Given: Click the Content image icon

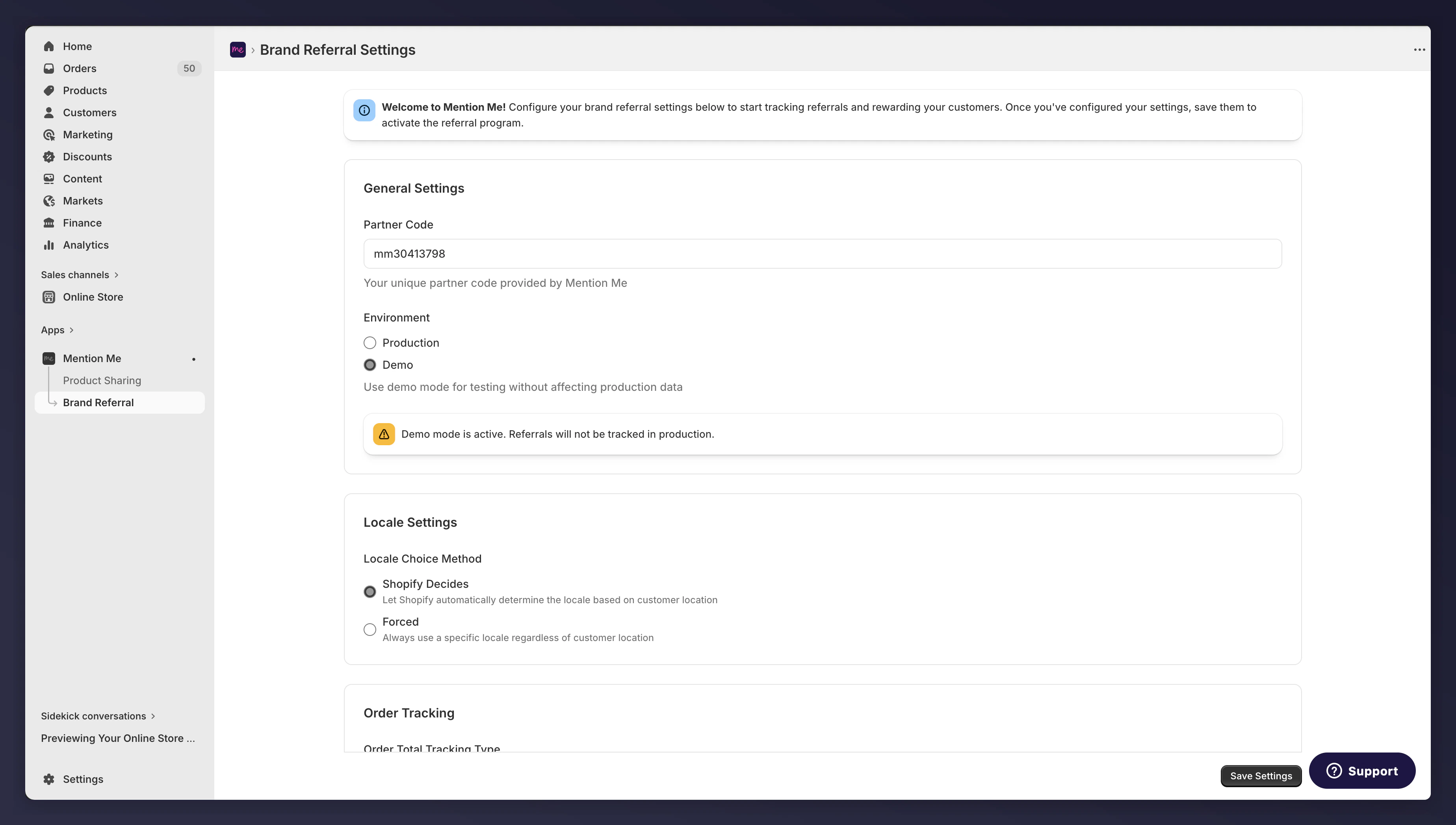Looking at the screenshot, I should pyautogui.click(x=49, y=179).
